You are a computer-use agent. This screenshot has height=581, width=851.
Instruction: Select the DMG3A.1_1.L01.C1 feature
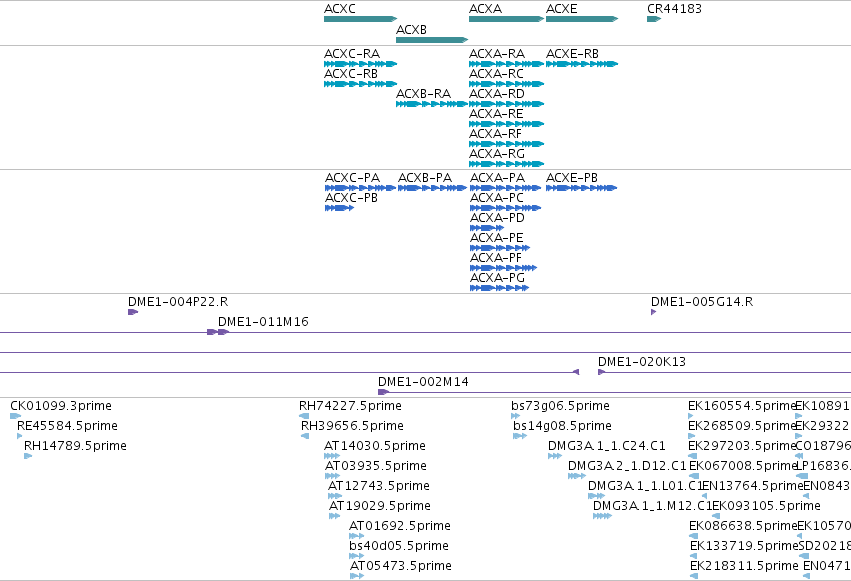(x=596, y=496)
